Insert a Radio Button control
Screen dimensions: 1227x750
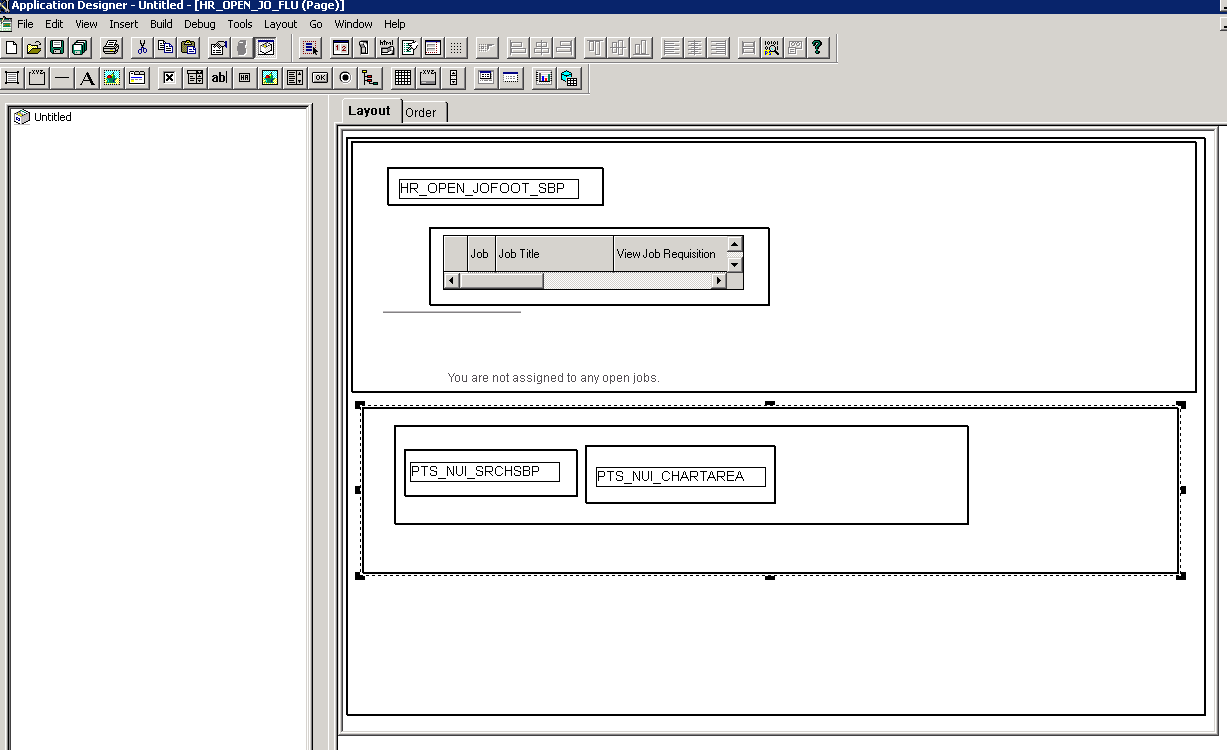pos(345,77)
